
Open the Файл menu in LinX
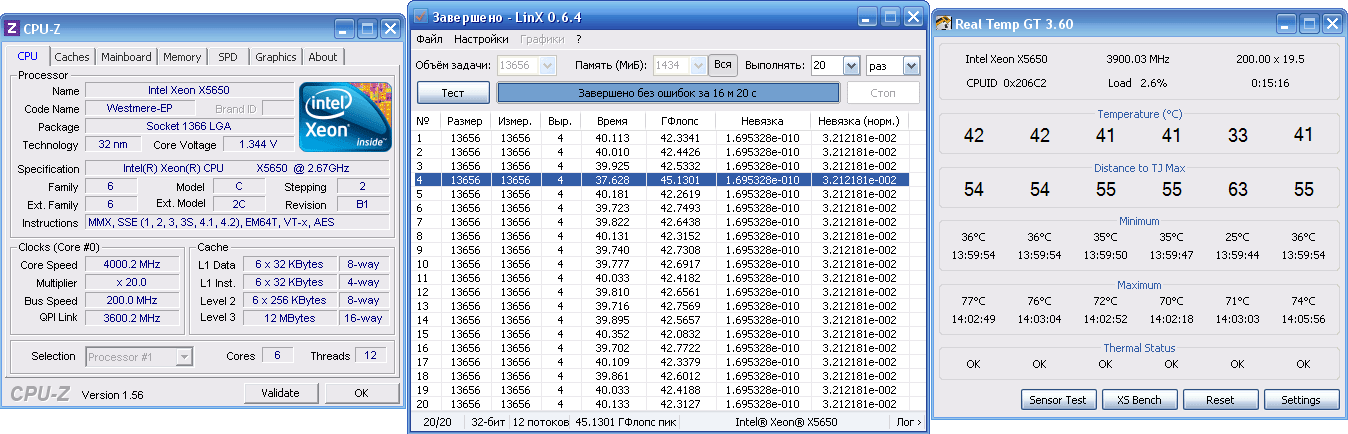coord(429,40)
